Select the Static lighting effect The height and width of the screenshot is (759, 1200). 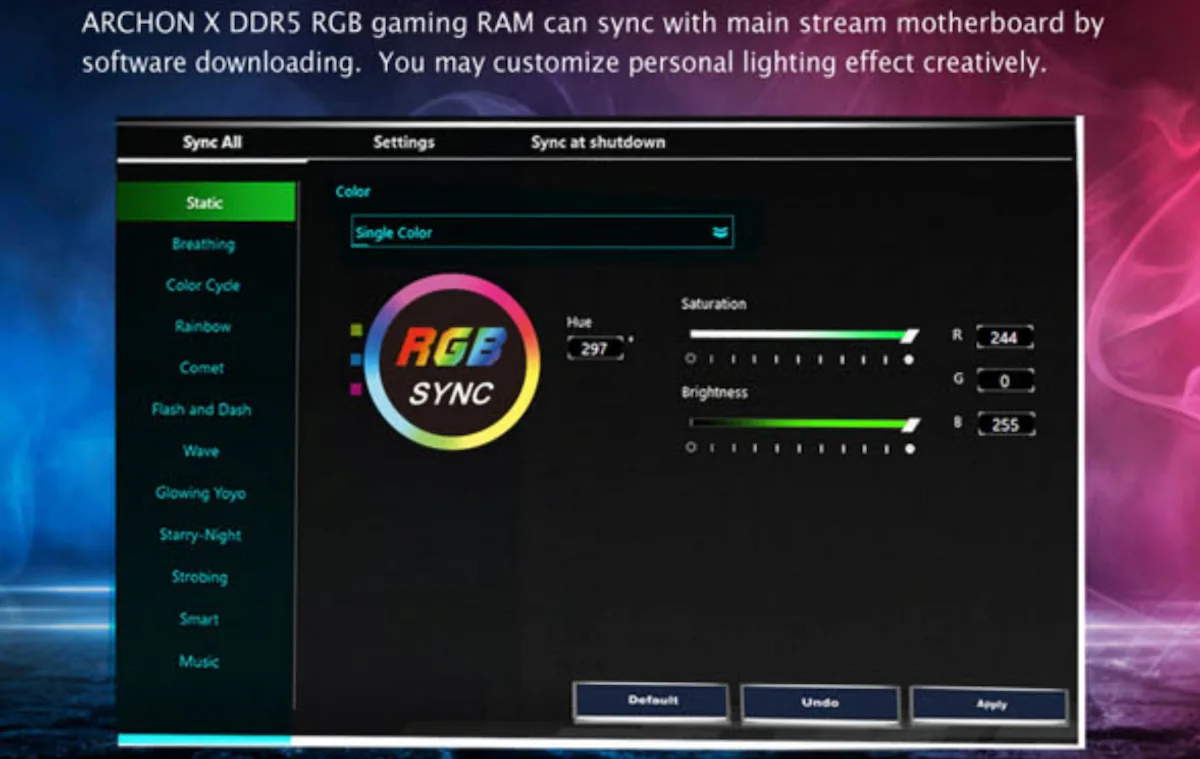(206, 202)
